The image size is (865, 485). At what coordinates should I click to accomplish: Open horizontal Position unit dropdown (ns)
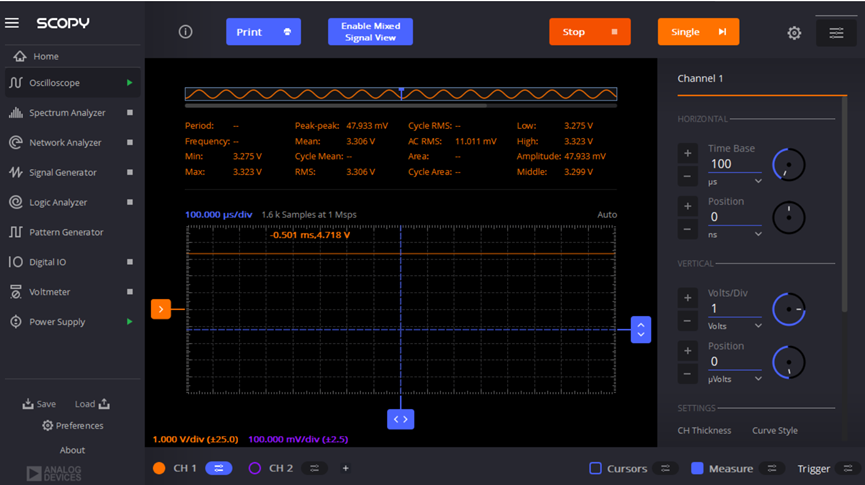coord(735,234)
